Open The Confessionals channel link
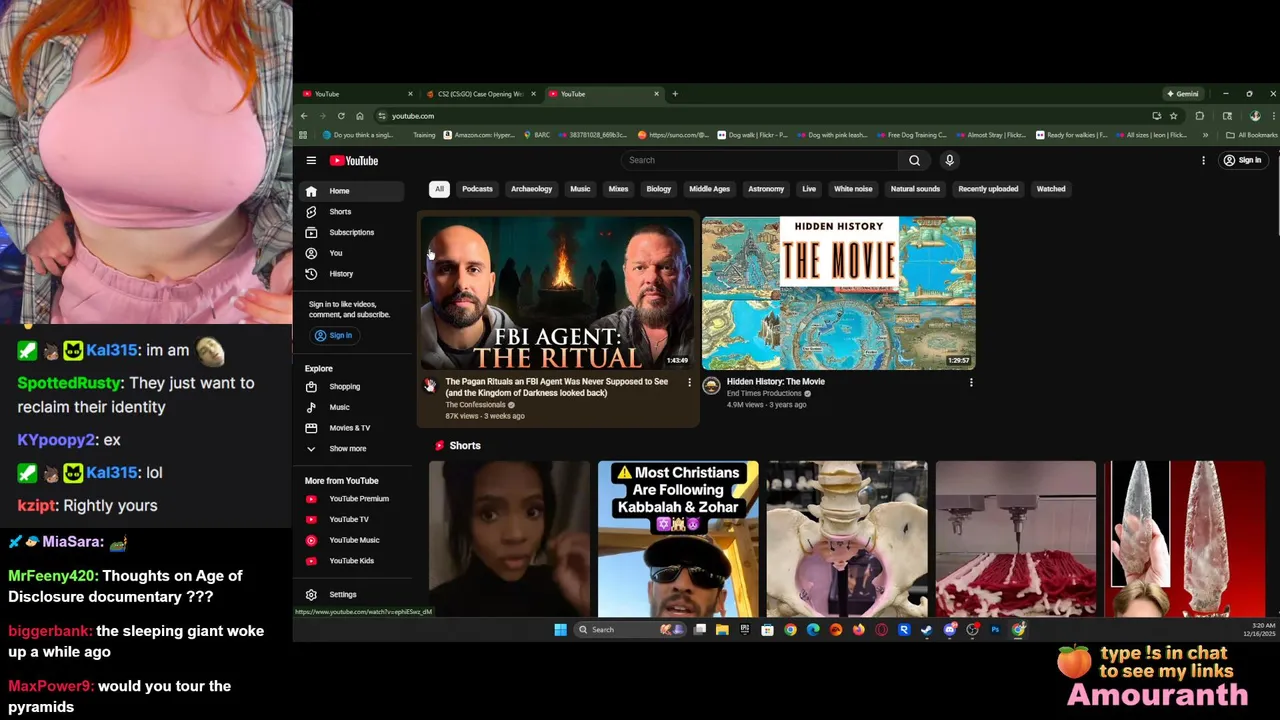The image size is (1280, 720). (x=476, y=405)
